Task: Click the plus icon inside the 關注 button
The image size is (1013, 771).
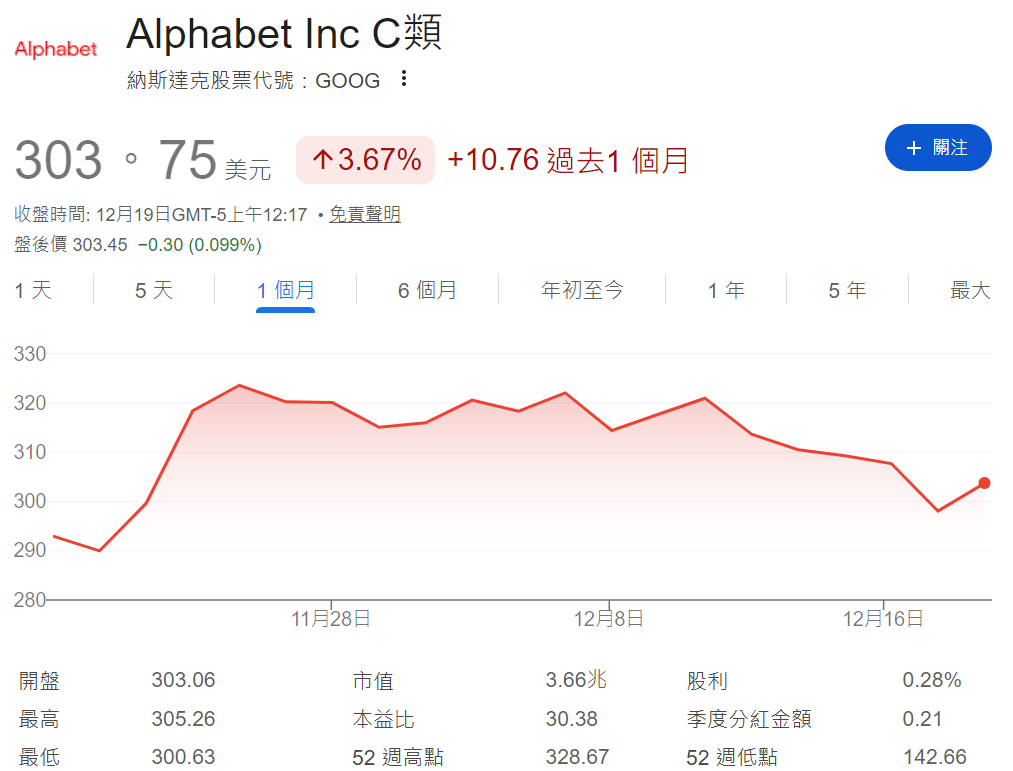Action: pos(913,147)
